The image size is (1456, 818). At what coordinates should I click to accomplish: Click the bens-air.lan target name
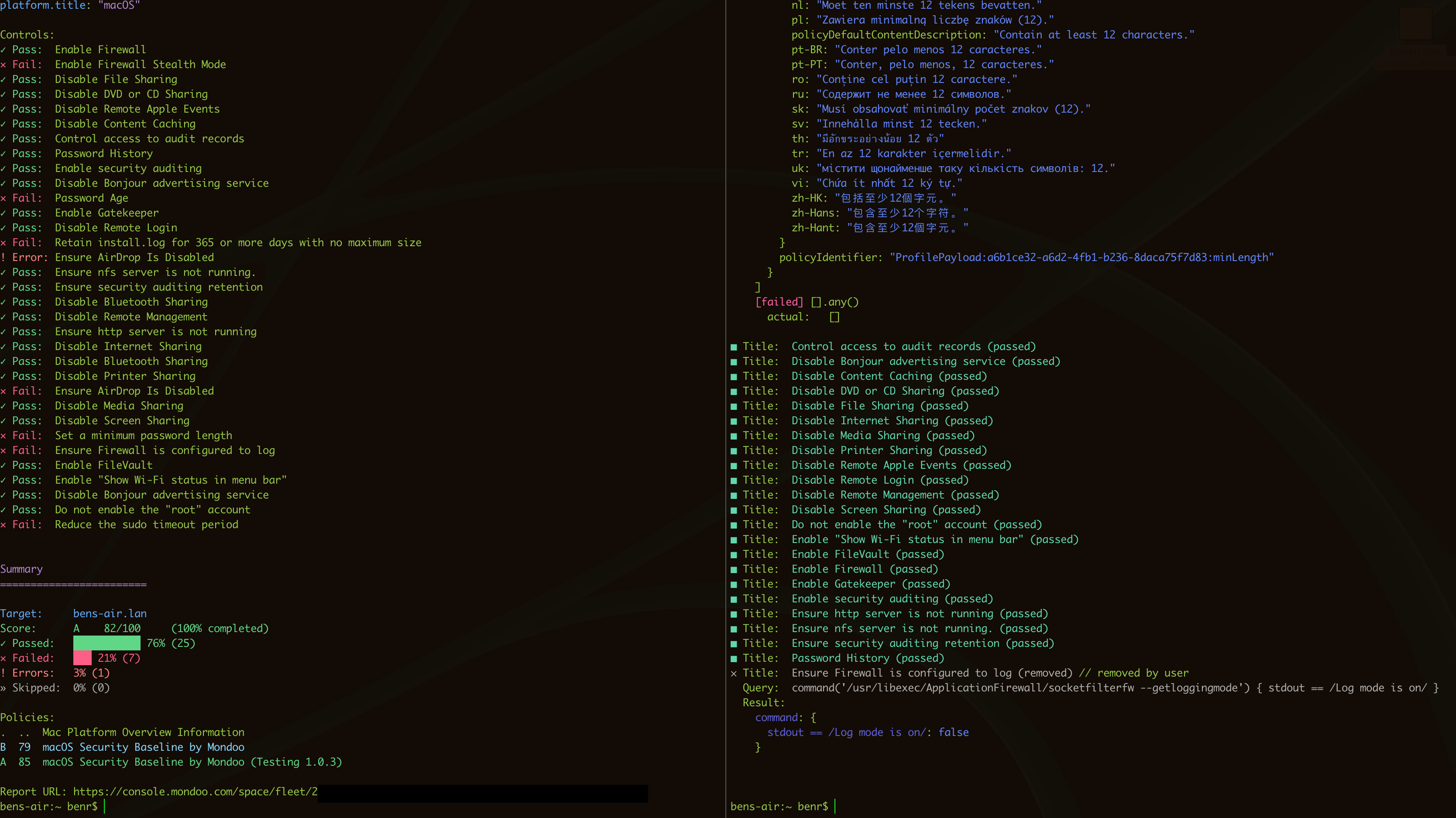pos(110,614)
